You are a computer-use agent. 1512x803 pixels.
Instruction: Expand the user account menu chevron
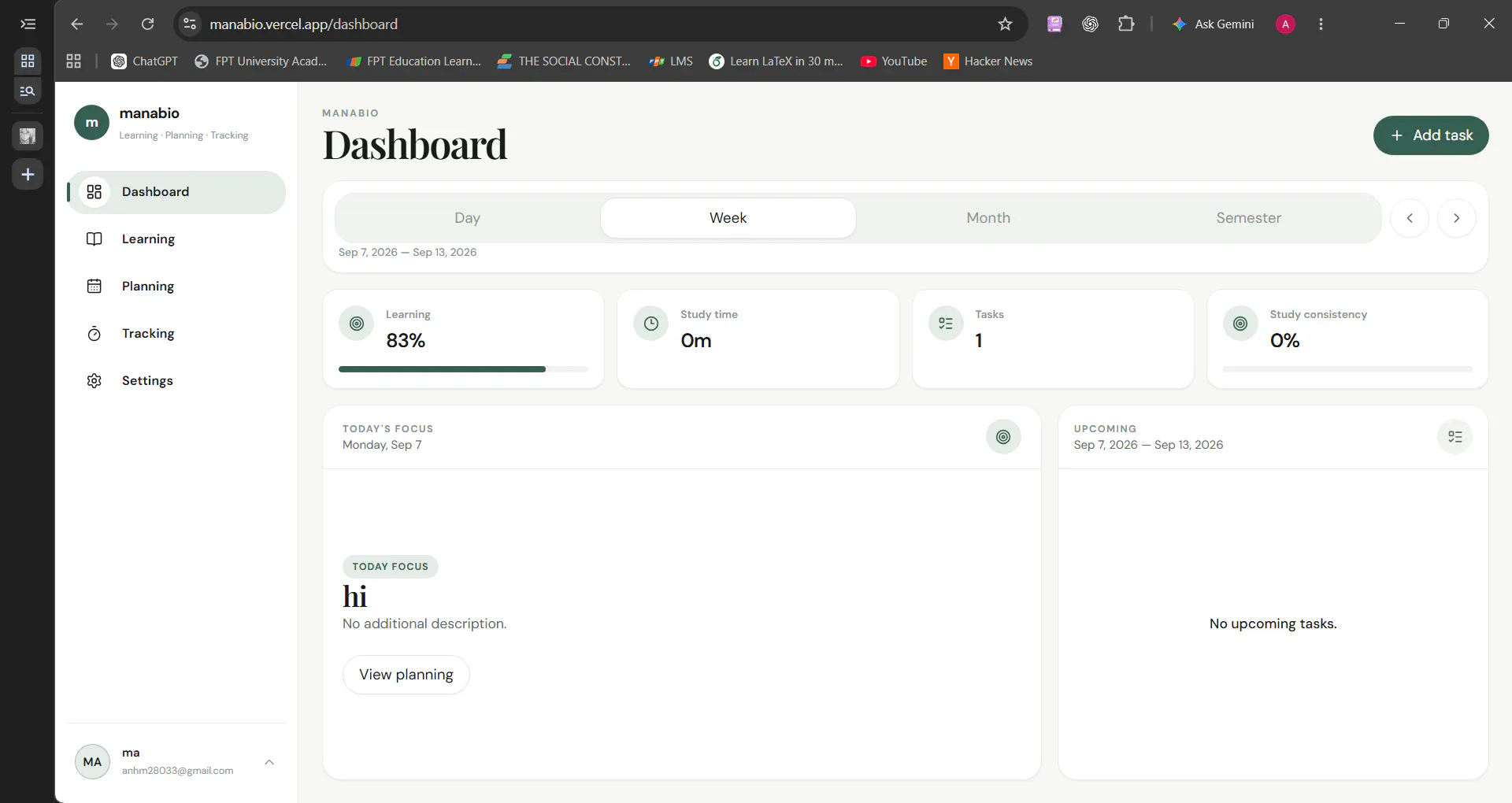(x=269, y=762)
